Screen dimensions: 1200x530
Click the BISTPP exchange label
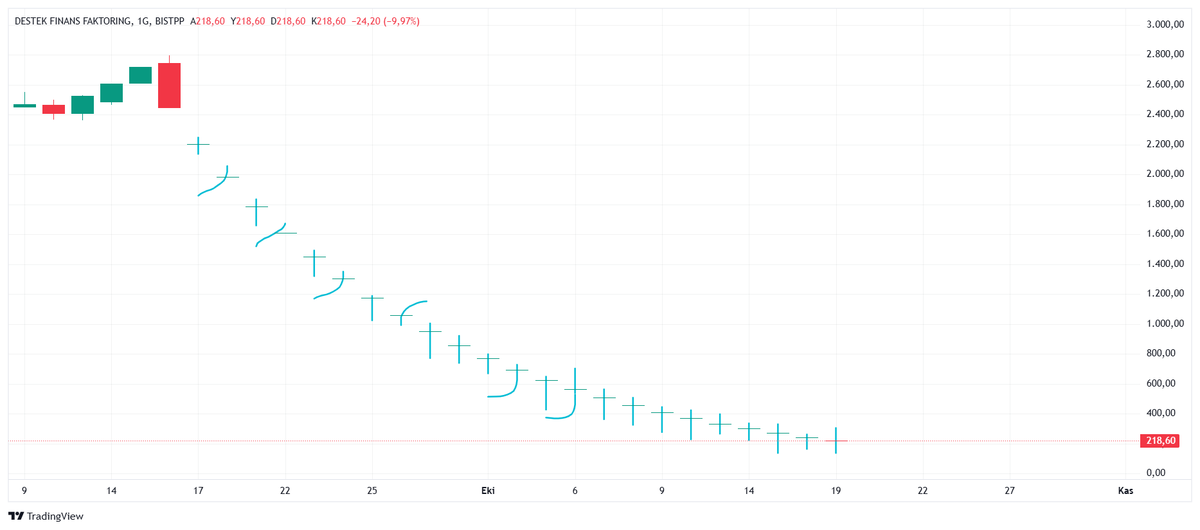coord(169,21)
